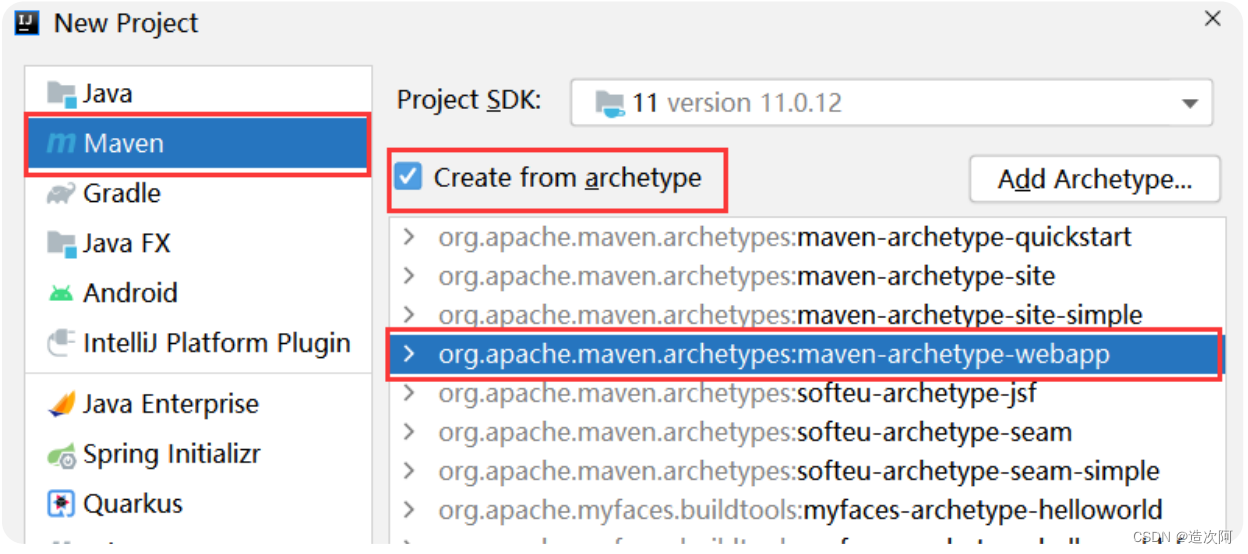1248x554 pixels.
Task: Expand maven-archetype-site chevron
Action: point(408,276)
